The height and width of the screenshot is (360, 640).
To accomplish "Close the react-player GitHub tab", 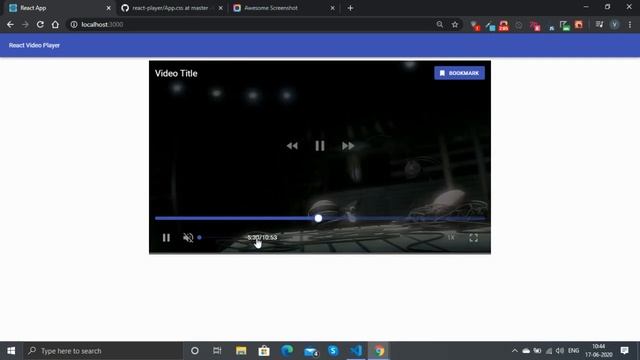I will coord(220,8).
